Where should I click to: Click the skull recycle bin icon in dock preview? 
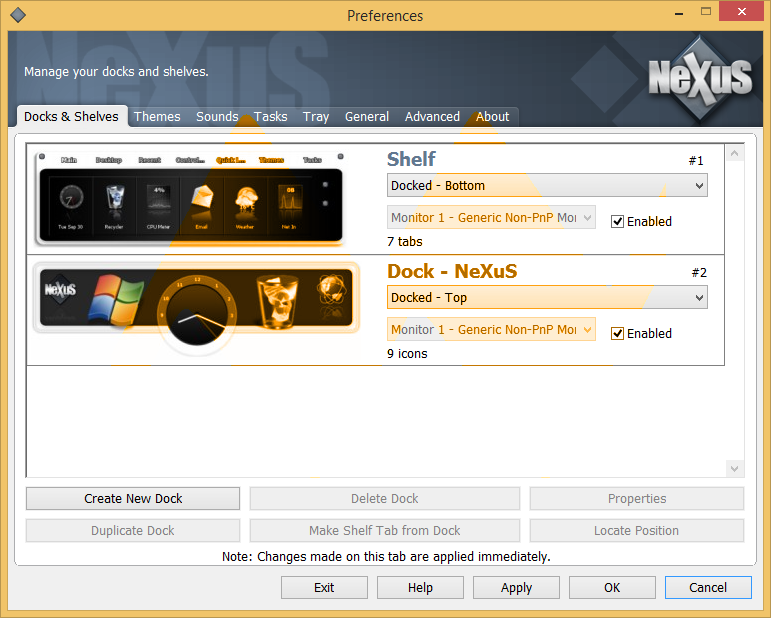pos(277,301)
